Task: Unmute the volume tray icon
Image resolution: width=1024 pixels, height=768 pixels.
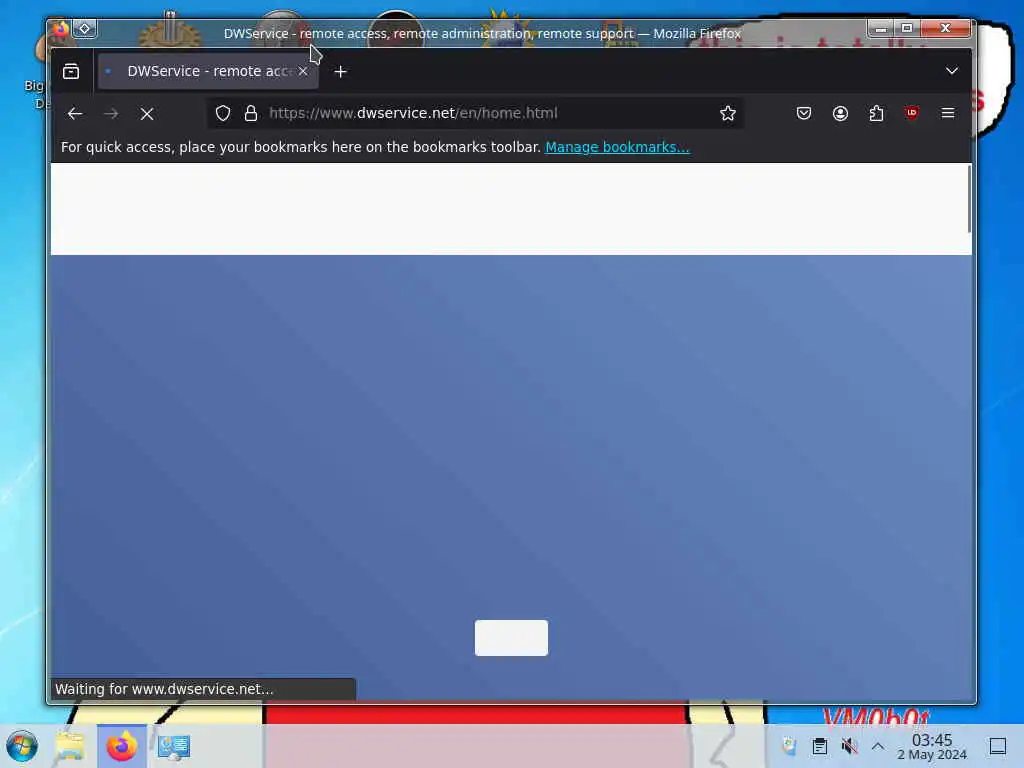Action: click(849, 746)
